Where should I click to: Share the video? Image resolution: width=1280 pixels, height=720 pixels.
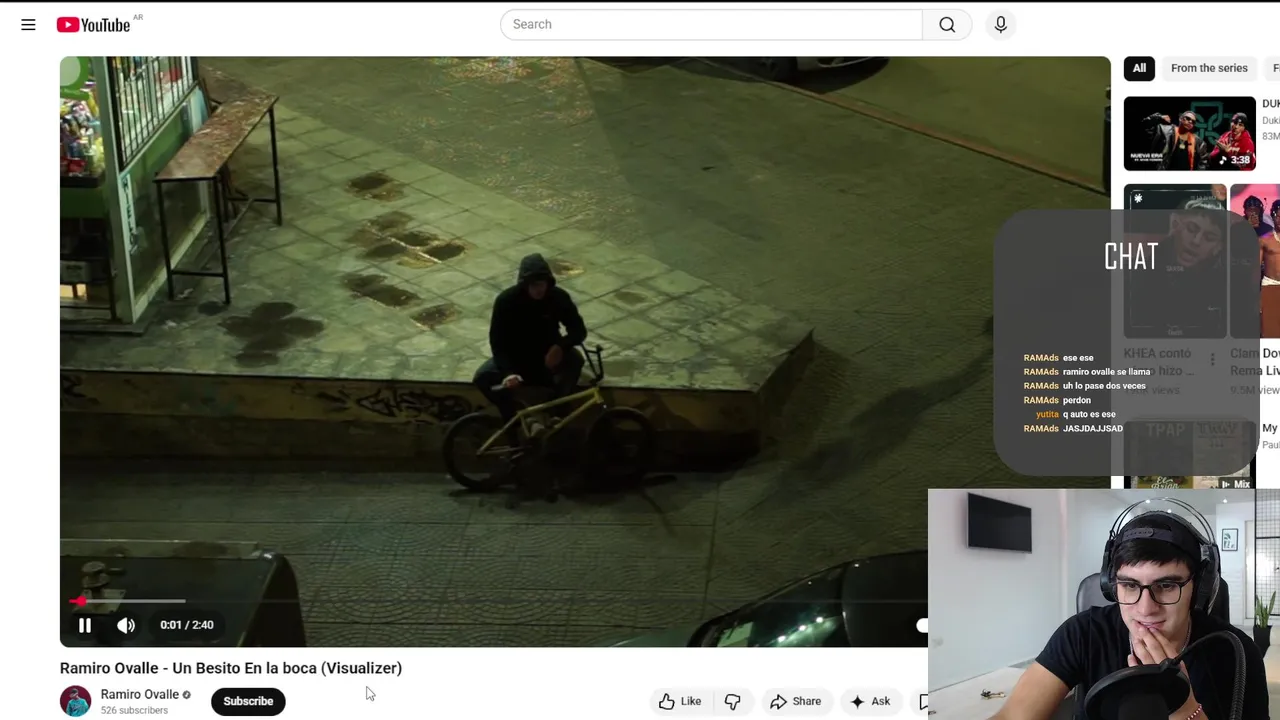(x=796, y=701)
